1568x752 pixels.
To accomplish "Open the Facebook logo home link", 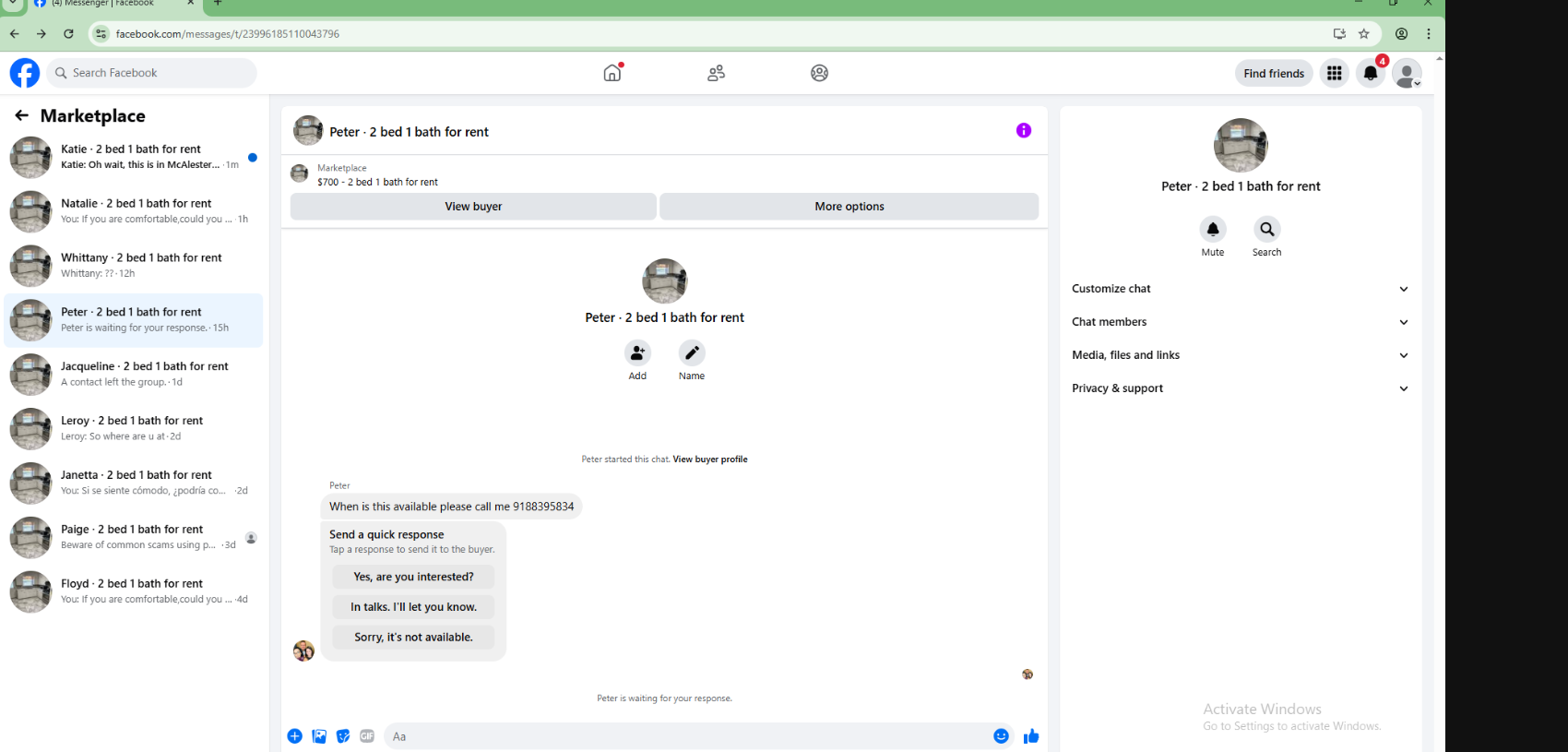I will click(25, 73).
